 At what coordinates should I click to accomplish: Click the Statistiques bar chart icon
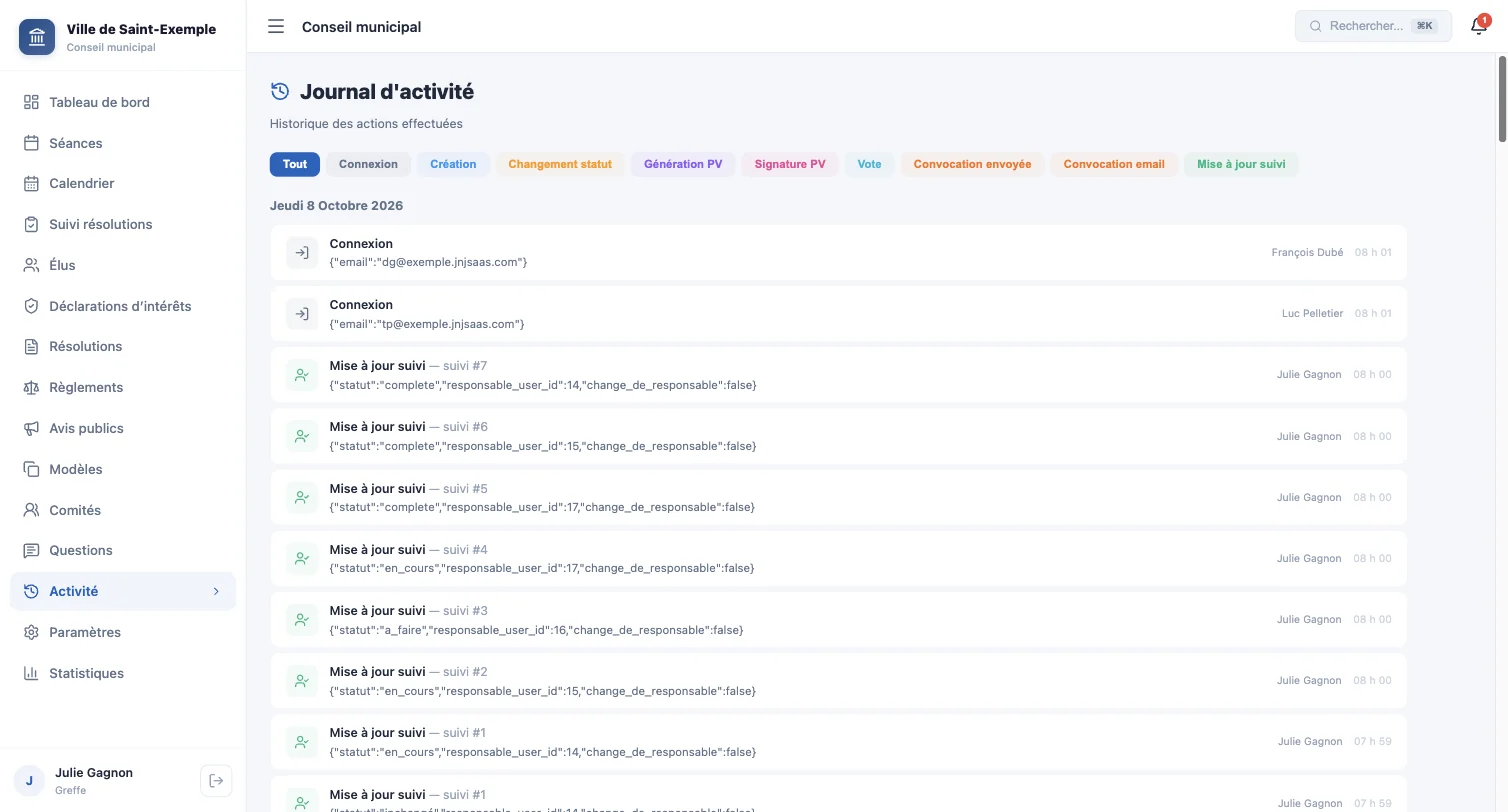click(x=31, y=673)
